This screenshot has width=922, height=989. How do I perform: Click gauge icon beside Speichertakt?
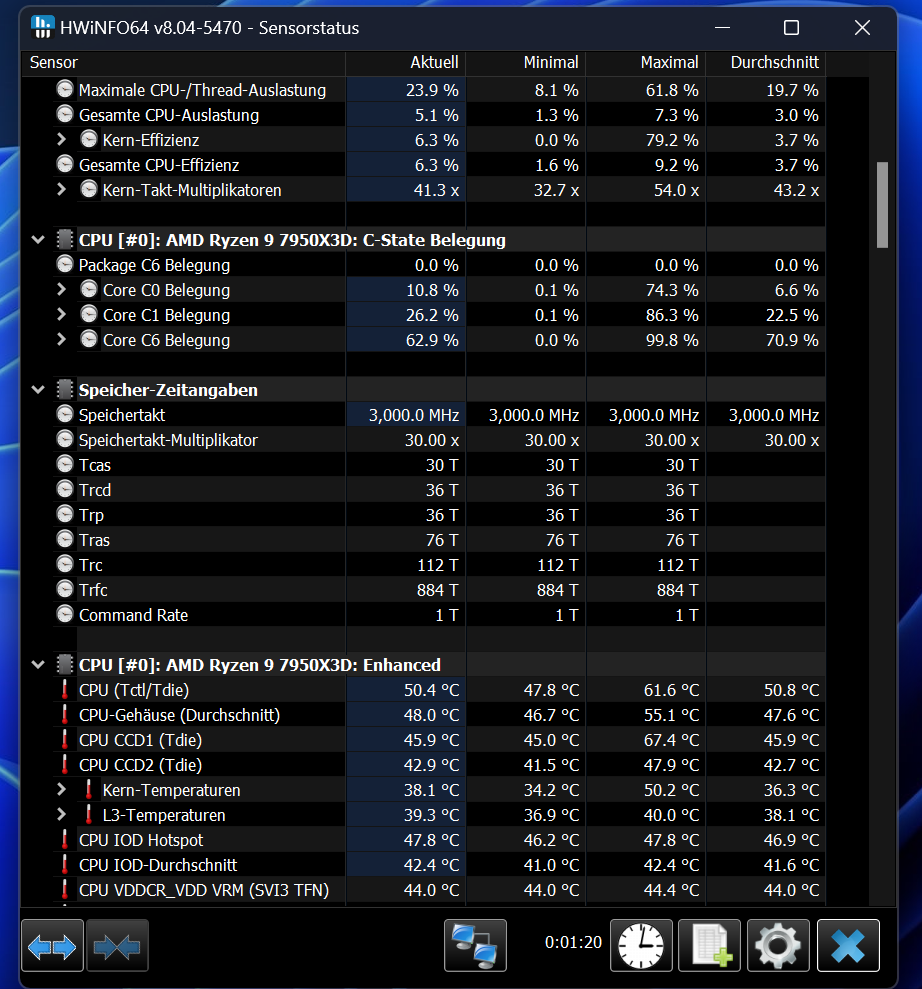[65, 414]
